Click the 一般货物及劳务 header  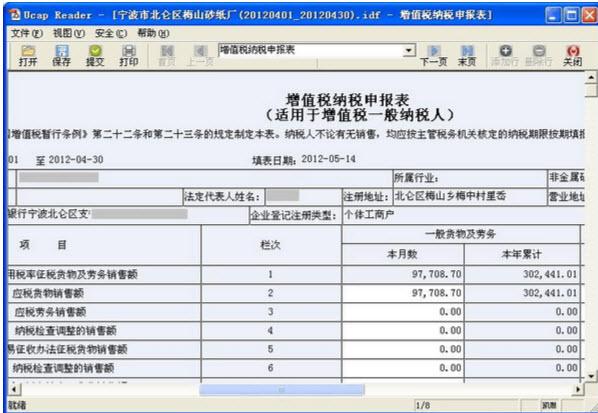[x=460, y=234]
